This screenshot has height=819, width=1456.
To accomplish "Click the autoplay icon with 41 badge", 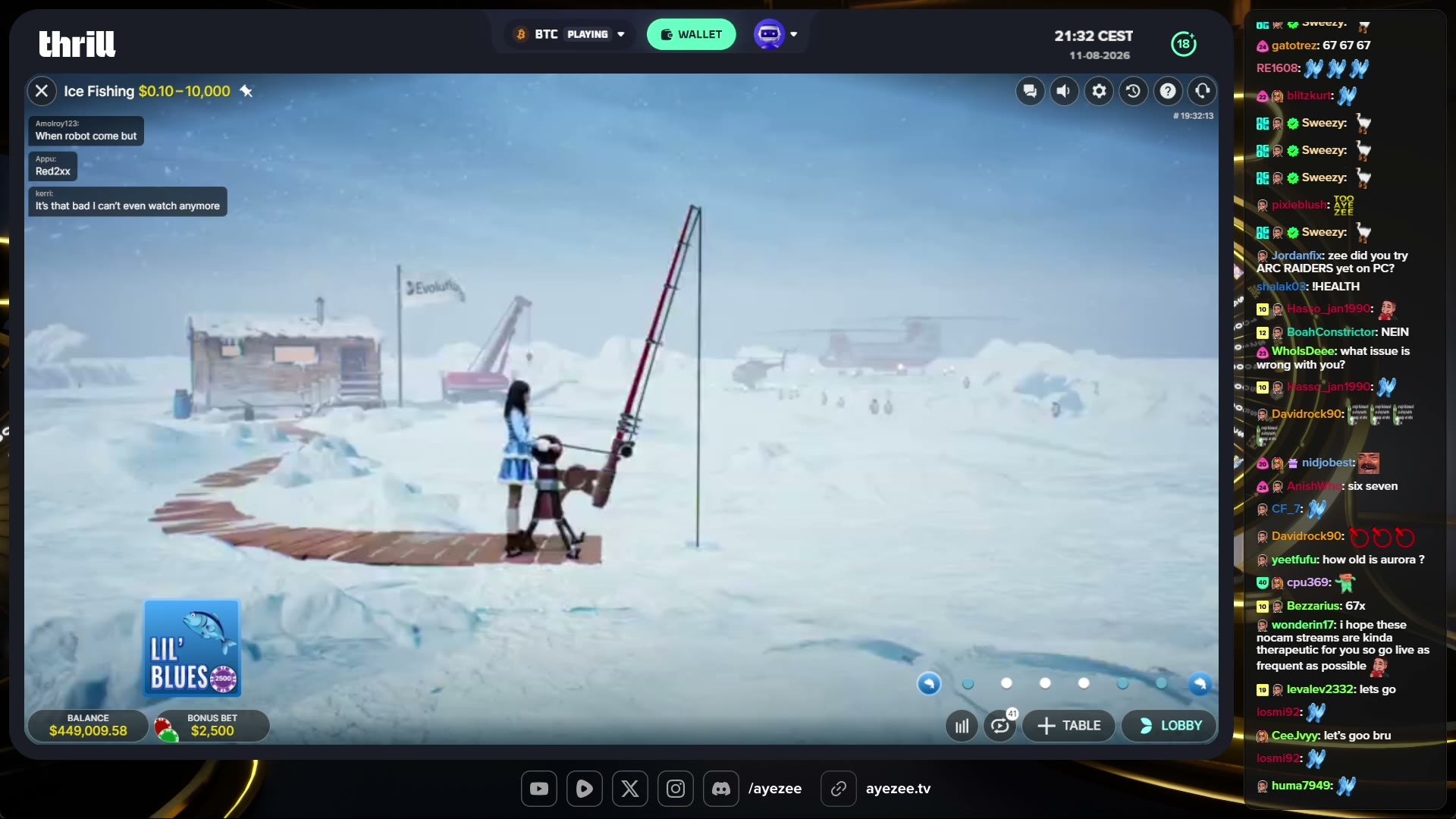I will click(x=1000, y=726).
